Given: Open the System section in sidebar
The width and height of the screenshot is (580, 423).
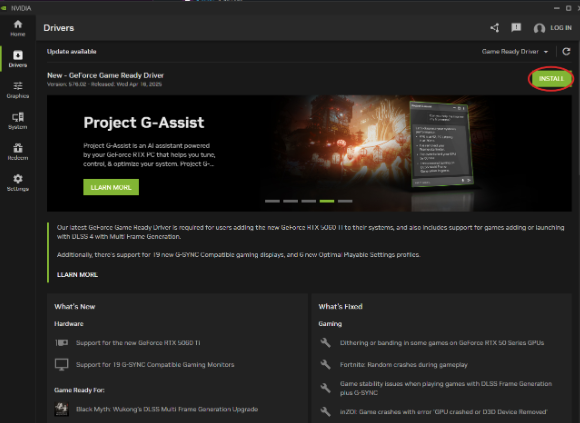Looking at the screenshot, I should tap(17, 121).
